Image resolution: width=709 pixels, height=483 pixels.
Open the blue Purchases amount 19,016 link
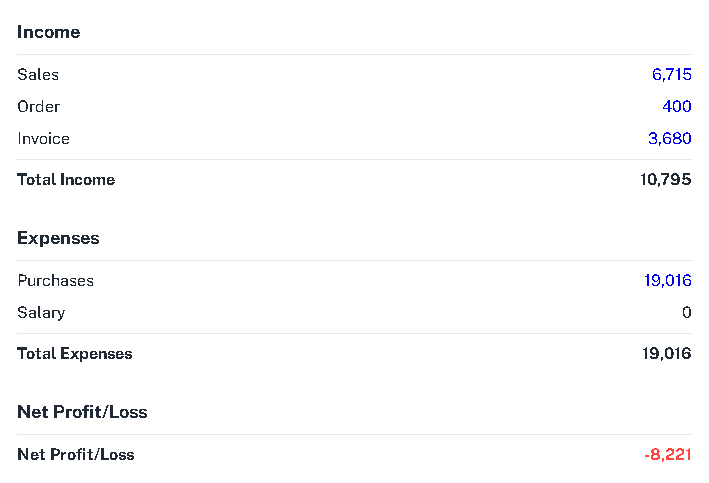coord(668,280)
